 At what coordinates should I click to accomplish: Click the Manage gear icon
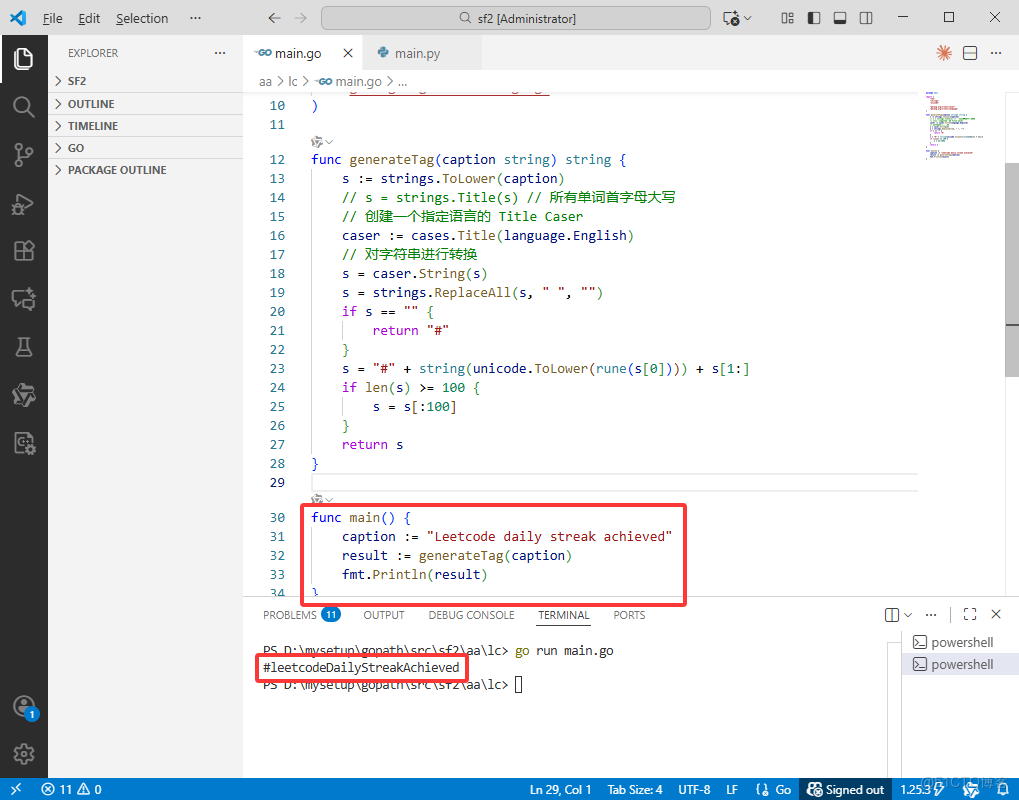(x=23, y=753)
